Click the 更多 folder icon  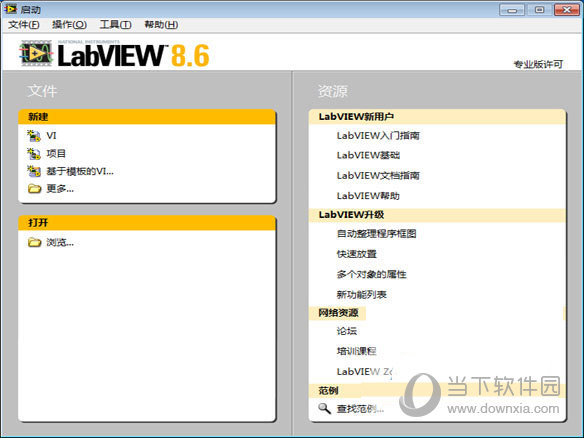(x=34, y=189)
